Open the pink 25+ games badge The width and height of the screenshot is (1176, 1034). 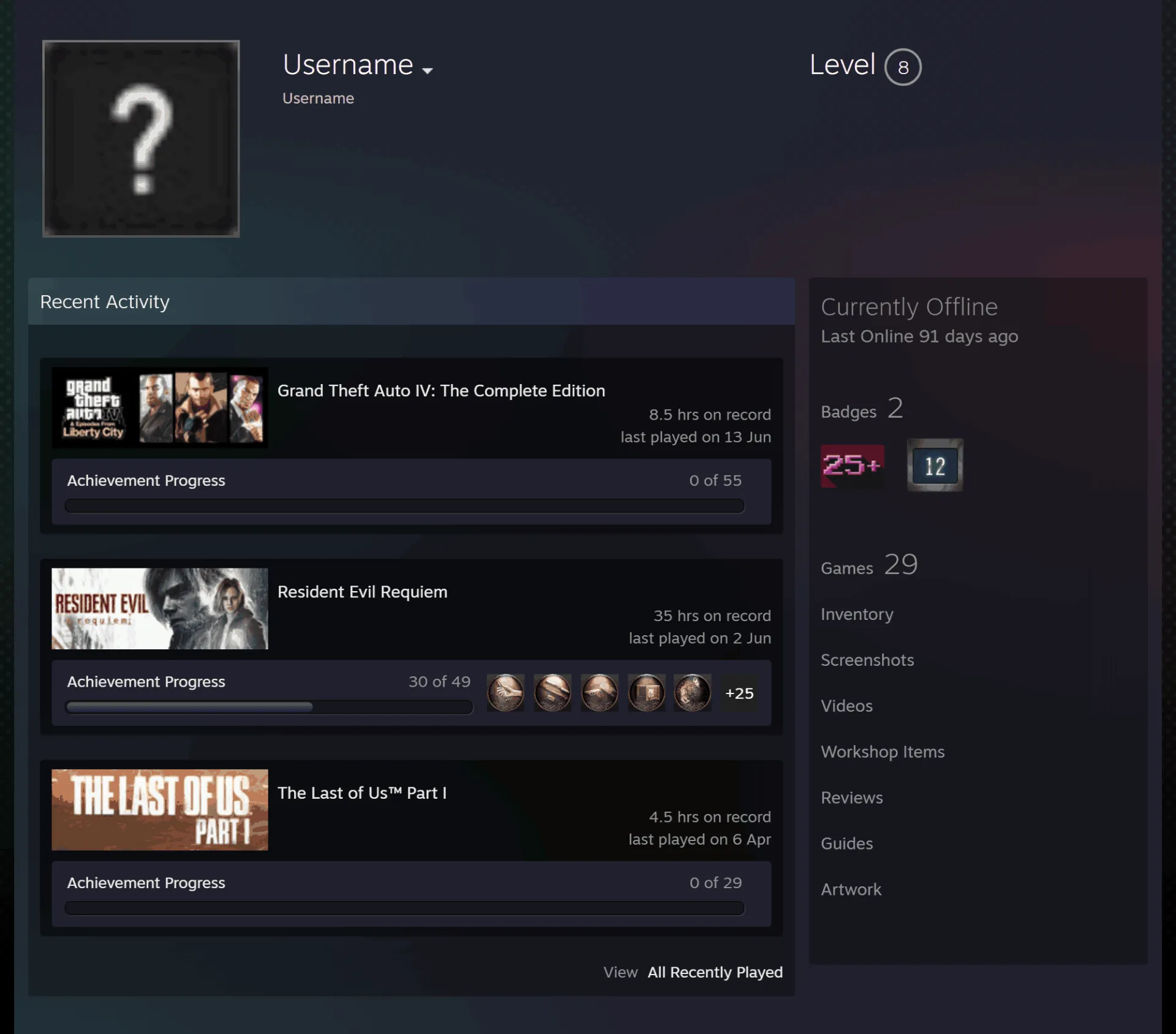[x=852, y=466]
